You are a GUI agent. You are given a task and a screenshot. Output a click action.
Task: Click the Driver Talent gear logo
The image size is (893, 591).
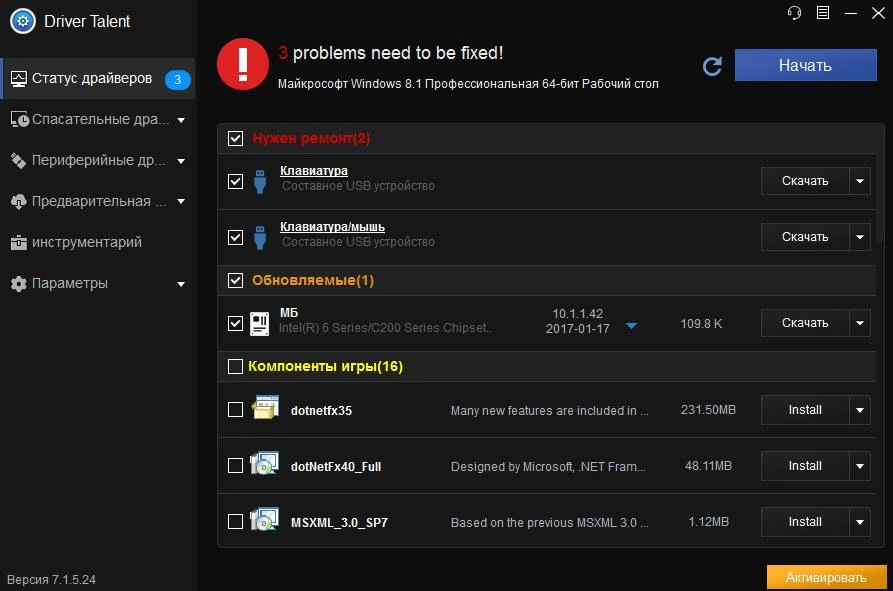click(23, 22)
